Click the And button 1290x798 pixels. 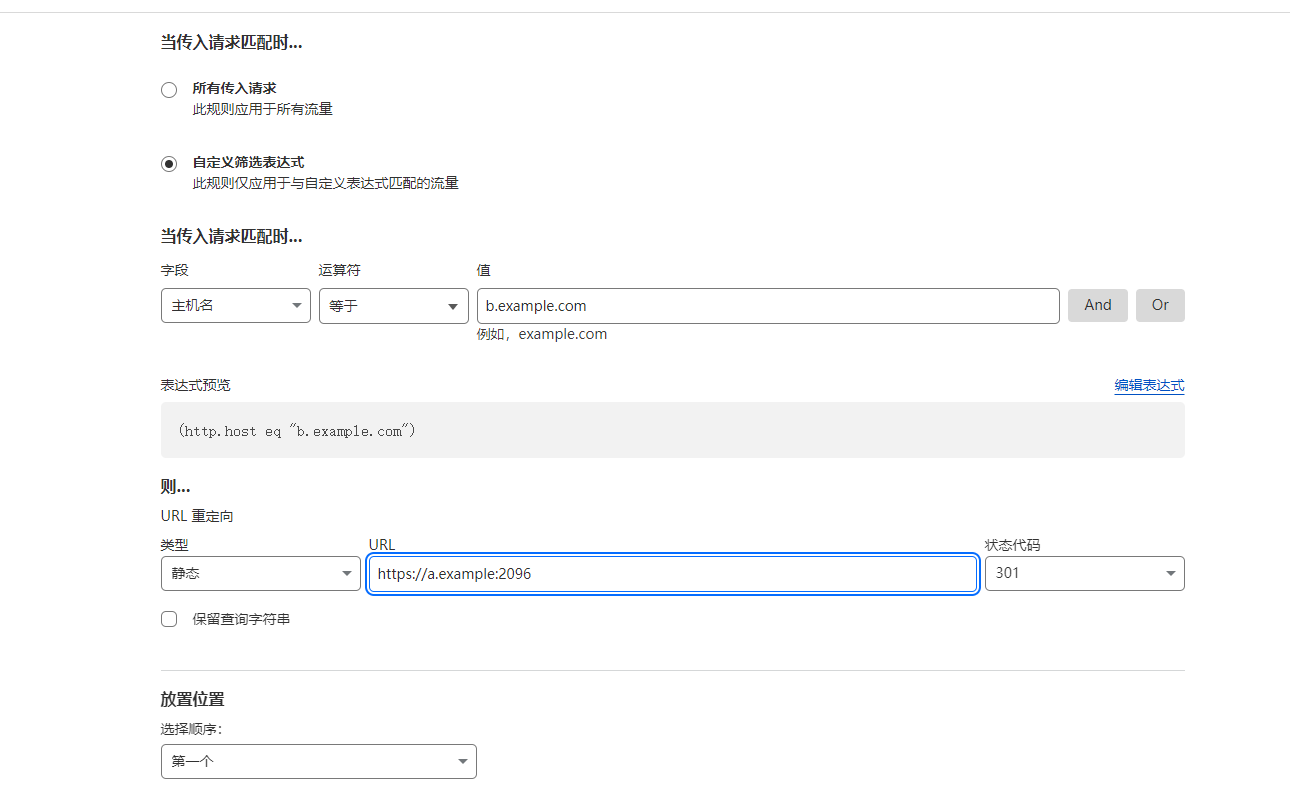tap(1097, 305)
